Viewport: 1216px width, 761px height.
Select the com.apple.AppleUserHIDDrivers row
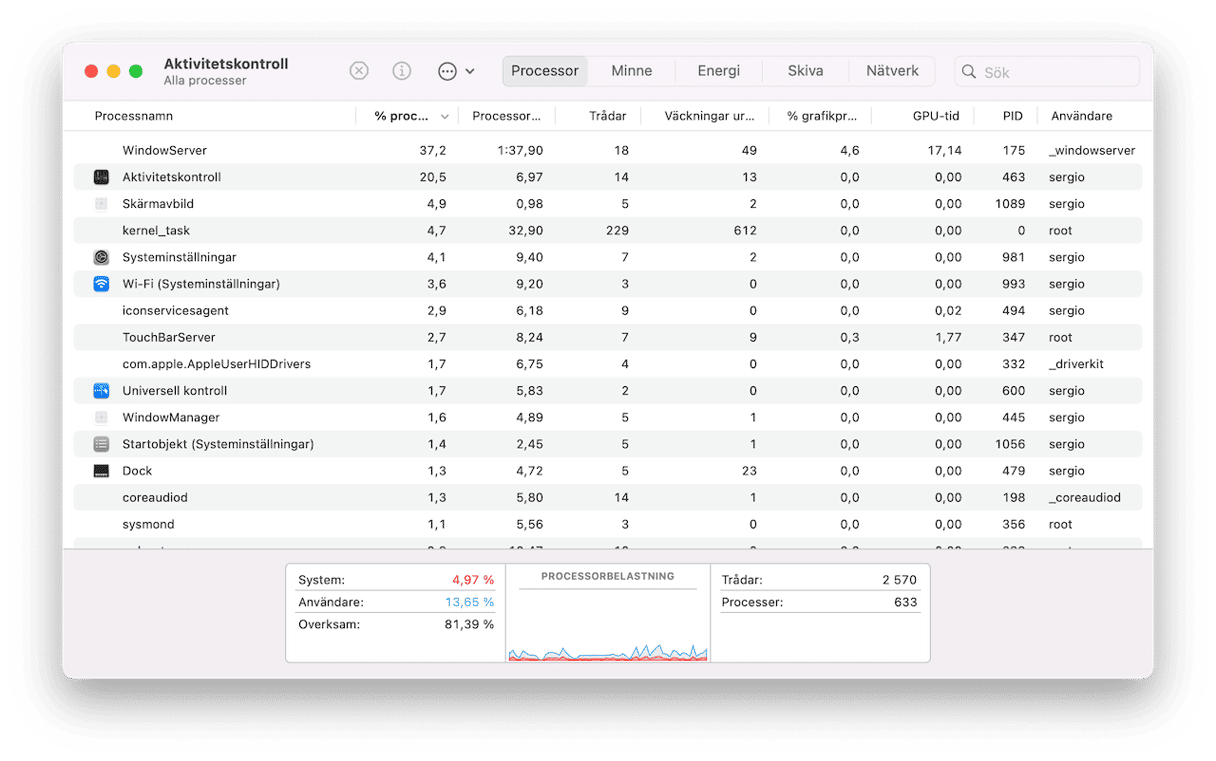(x=608, y=364)
